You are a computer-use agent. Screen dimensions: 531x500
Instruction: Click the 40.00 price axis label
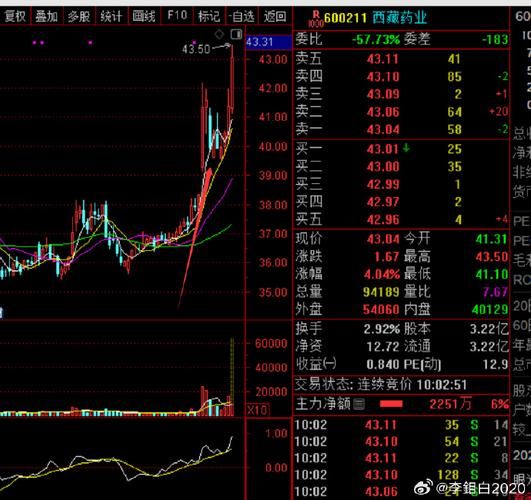[273, 147]
